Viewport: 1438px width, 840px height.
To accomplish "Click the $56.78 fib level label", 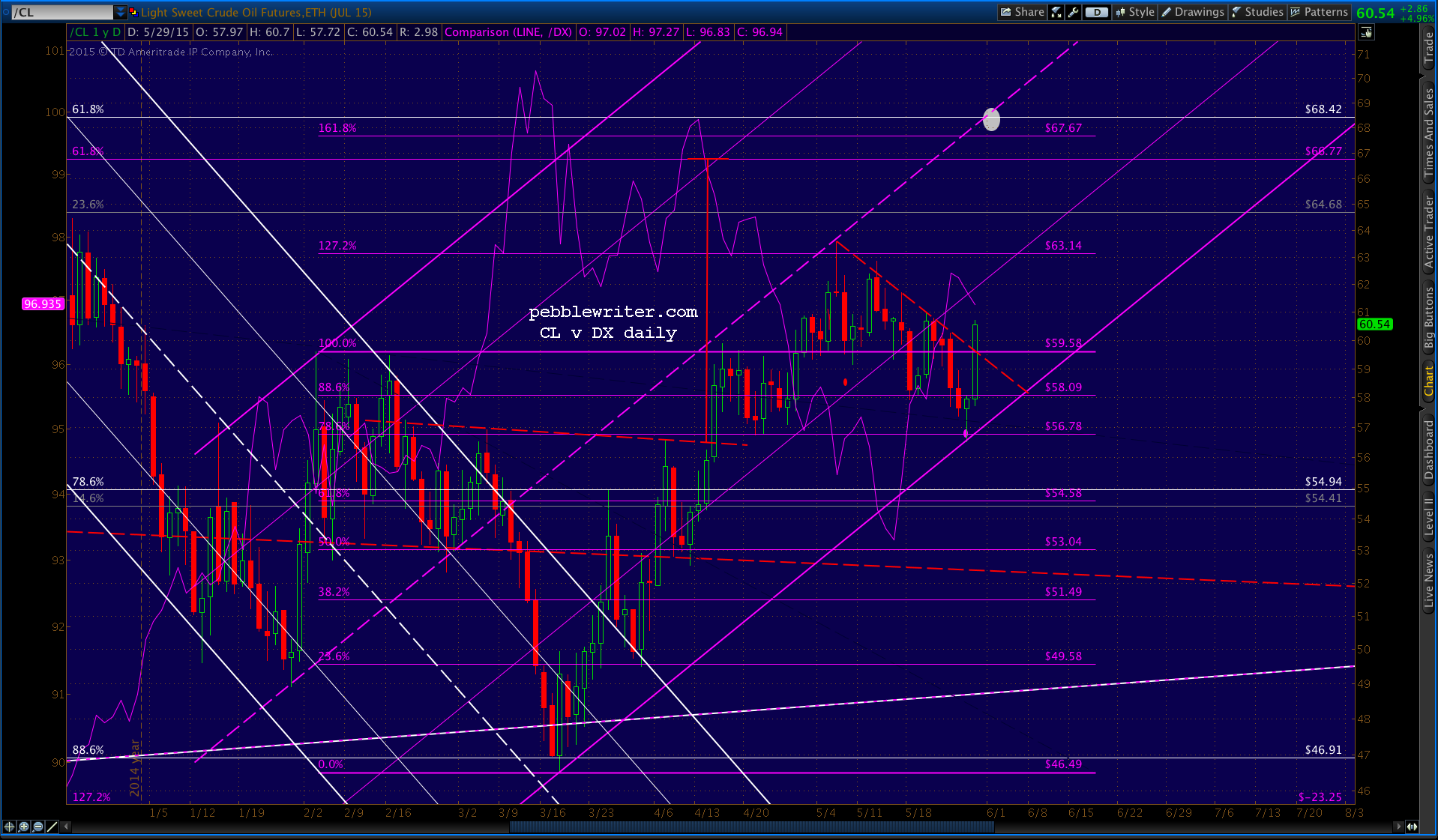I will pyautogui.click(x=1063, y=426).
